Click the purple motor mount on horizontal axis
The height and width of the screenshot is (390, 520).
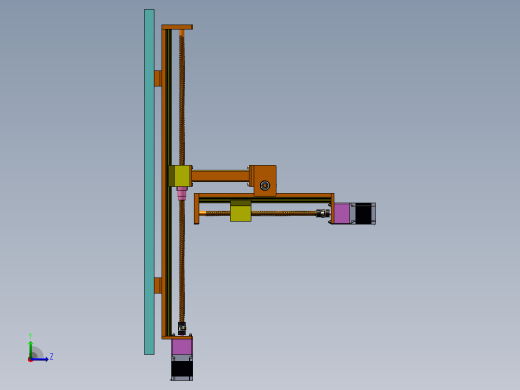[342, 213]
